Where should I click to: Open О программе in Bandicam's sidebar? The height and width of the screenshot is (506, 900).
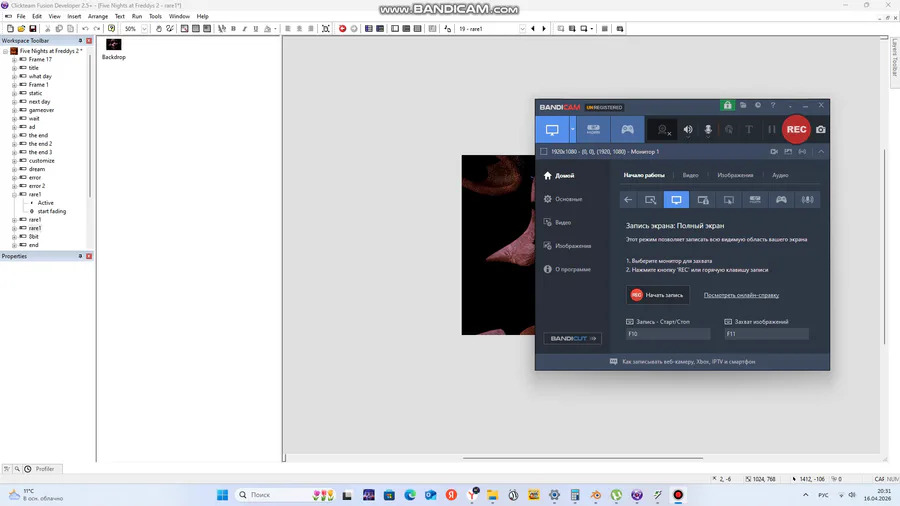(x=567, y=269)
